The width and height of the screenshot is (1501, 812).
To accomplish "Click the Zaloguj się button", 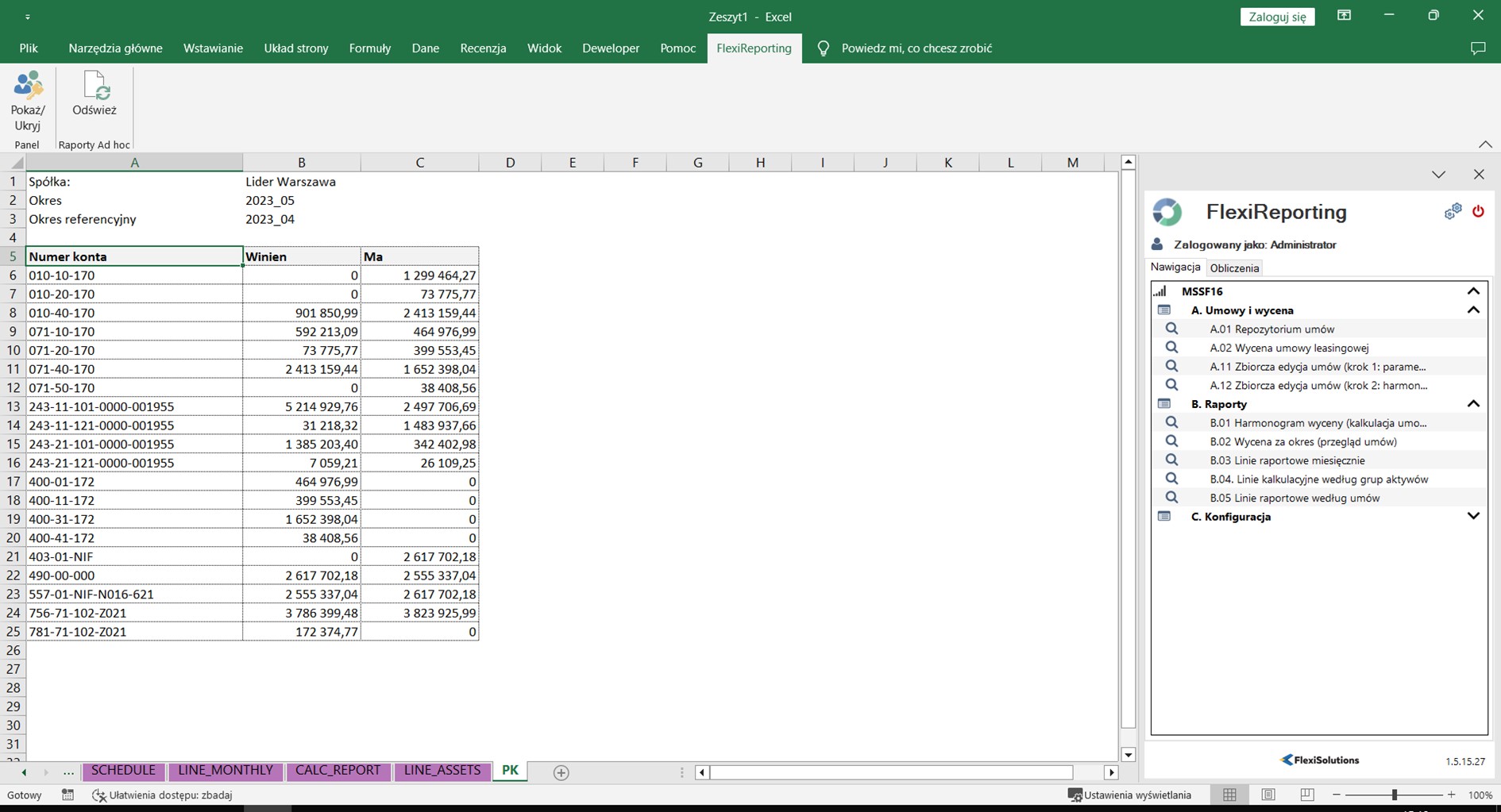I will click(x=1277, y=17).
